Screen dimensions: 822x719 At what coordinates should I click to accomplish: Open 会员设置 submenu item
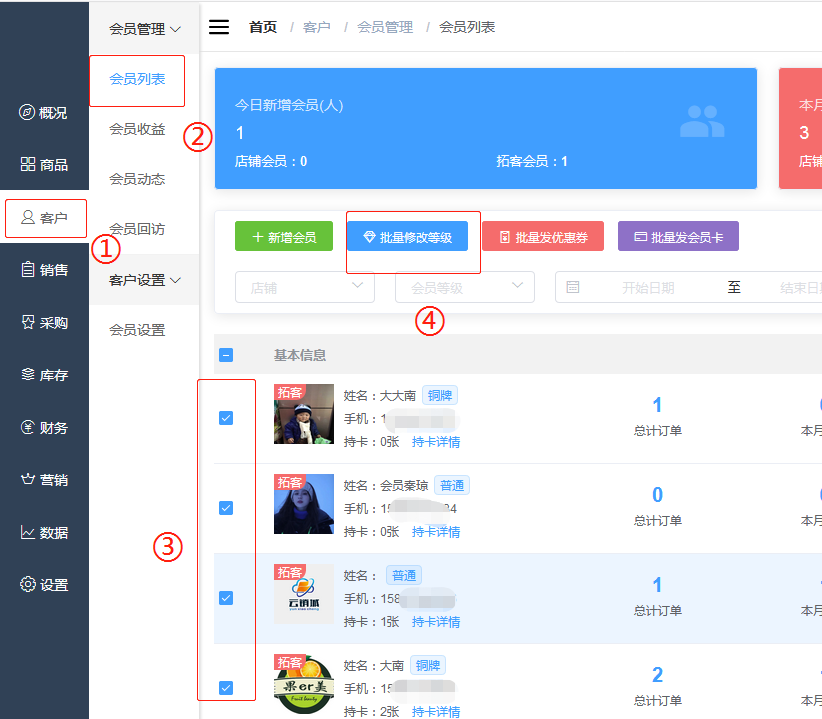[x=137, y=330]
